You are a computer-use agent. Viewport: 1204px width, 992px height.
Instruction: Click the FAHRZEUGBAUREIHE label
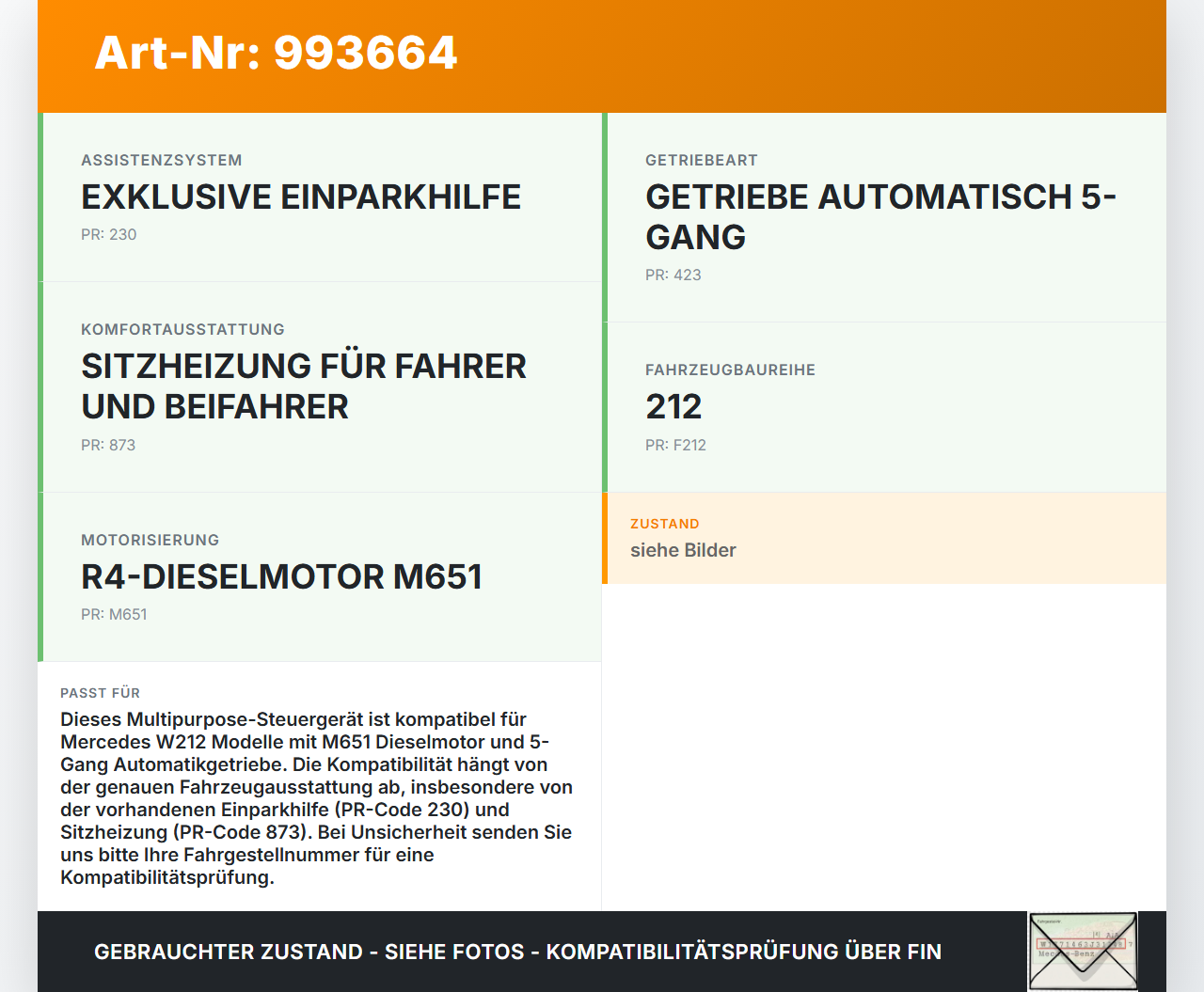coord(731,370)
